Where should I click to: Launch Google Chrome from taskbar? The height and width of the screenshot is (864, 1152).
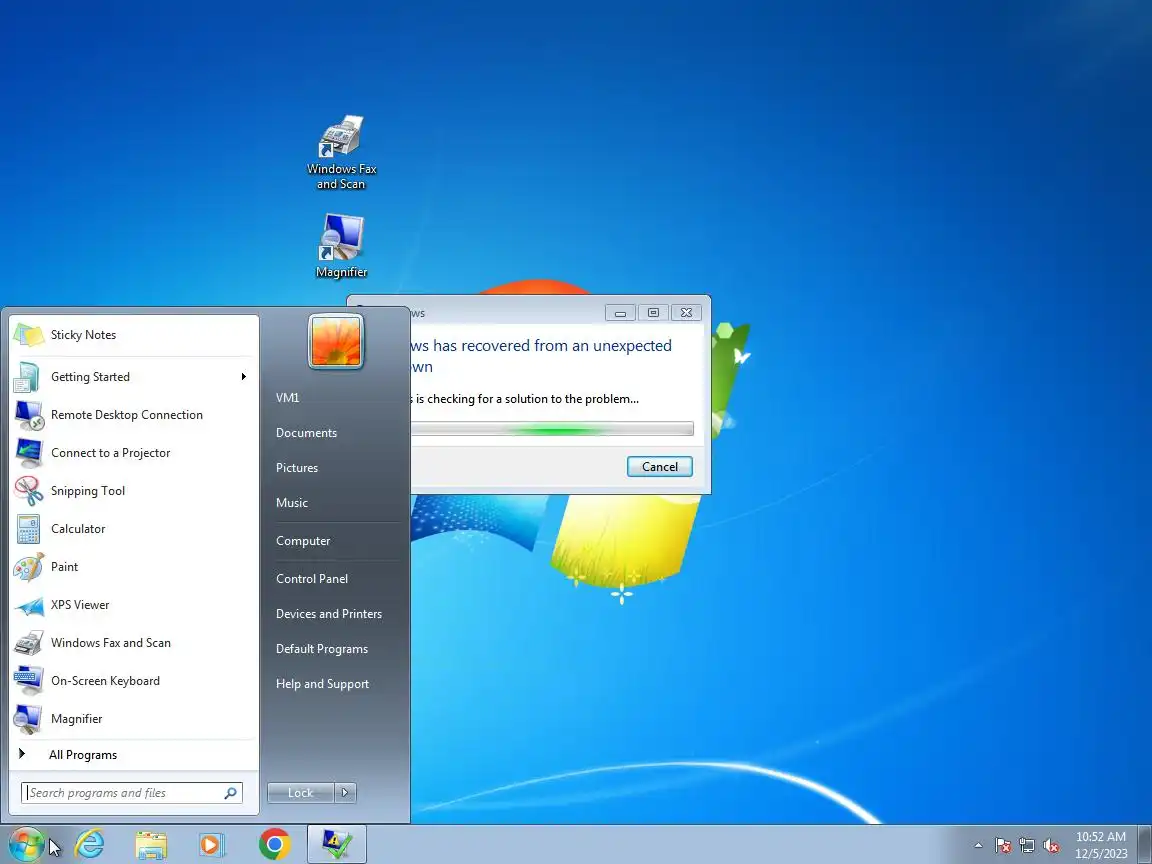coord(275,844)
